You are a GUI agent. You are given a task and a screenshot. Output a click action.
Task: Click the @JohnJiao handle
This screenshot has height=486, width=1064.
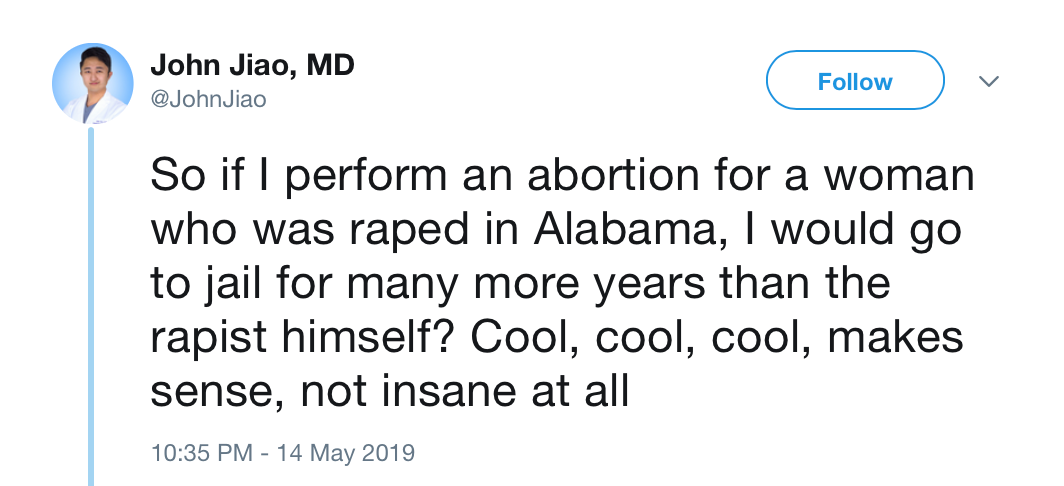pos(208,100)
